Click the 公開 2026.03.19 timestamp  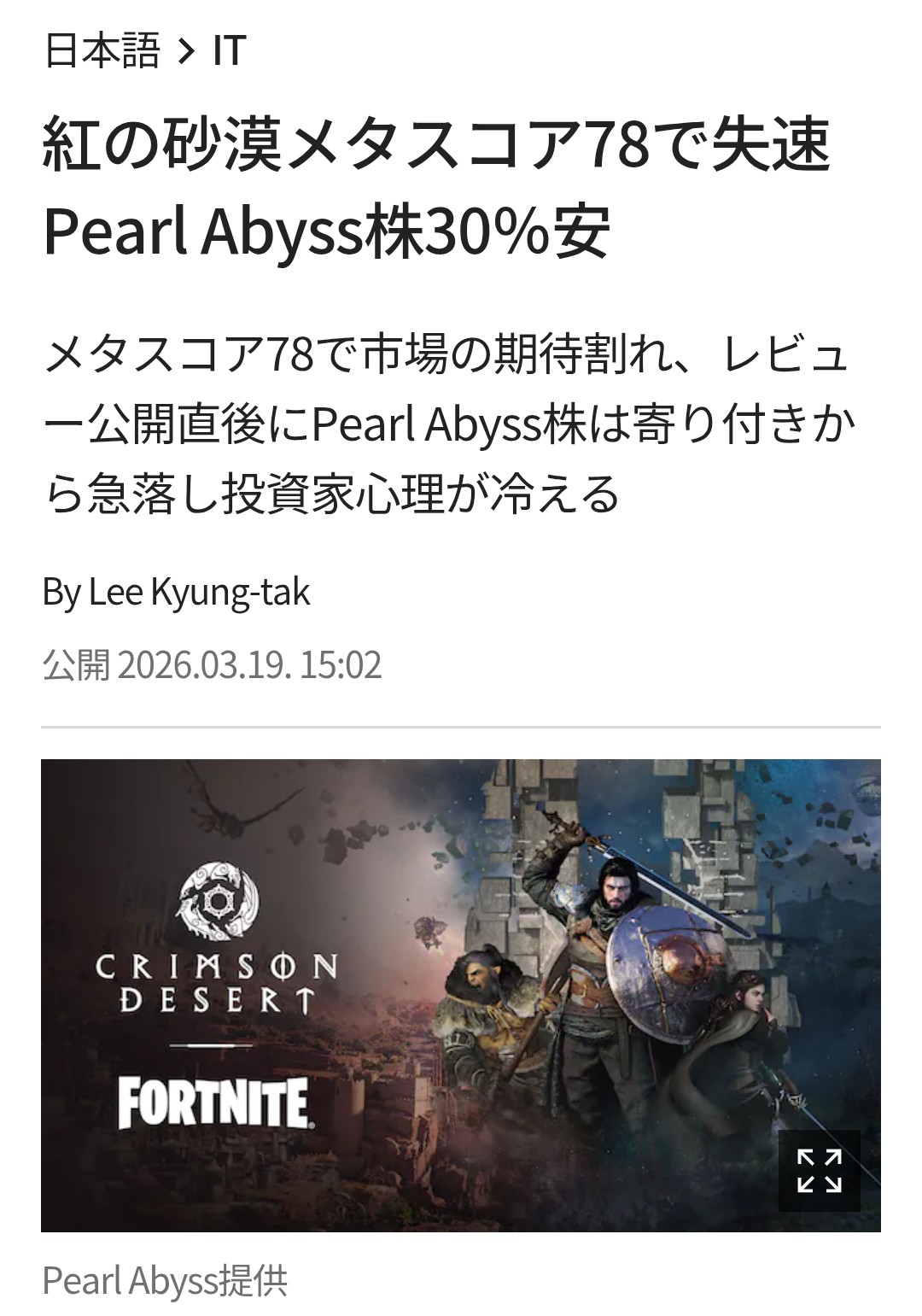click(212, 665)
